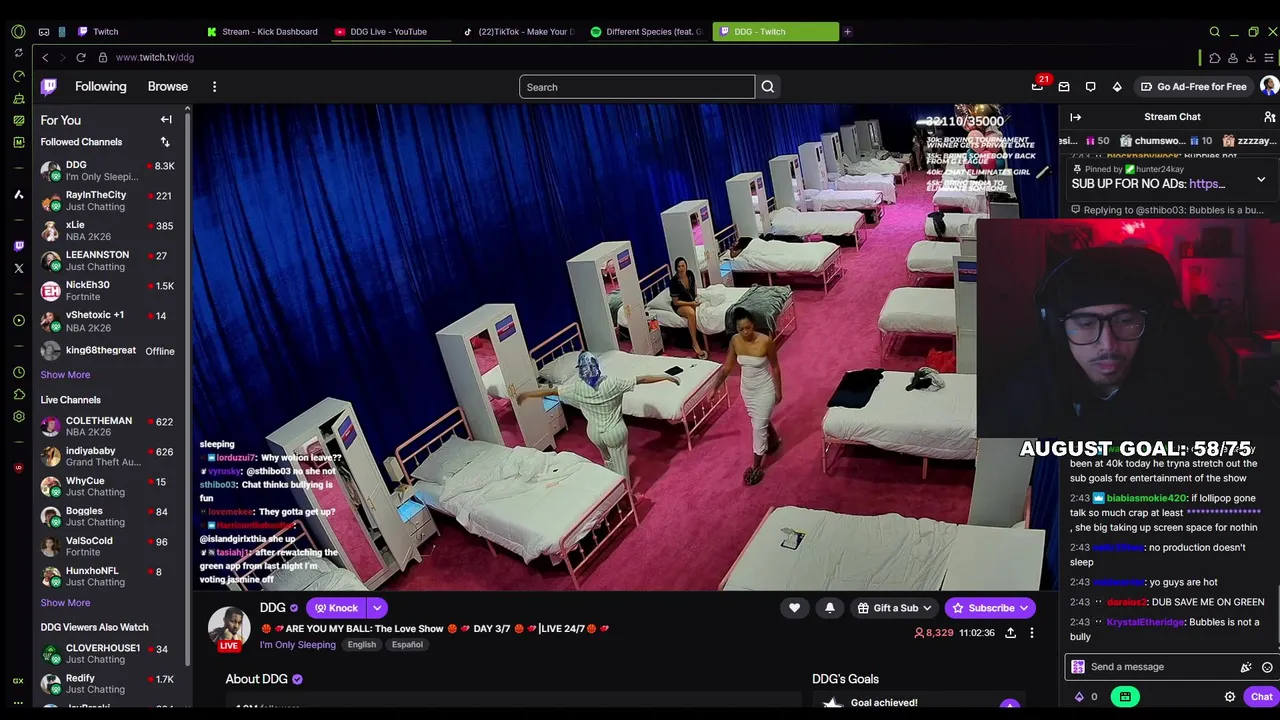Image resolution: width=1280 pixels, height=720 pixels.
Task: Open indiyababy channel in sidebar
Action: pyautogui.click(x=108, y=457)
